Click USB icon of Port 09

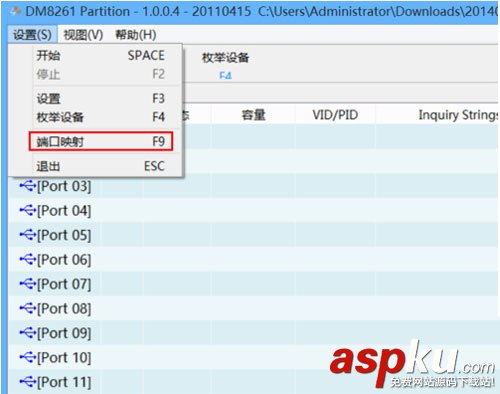(27, 333)
